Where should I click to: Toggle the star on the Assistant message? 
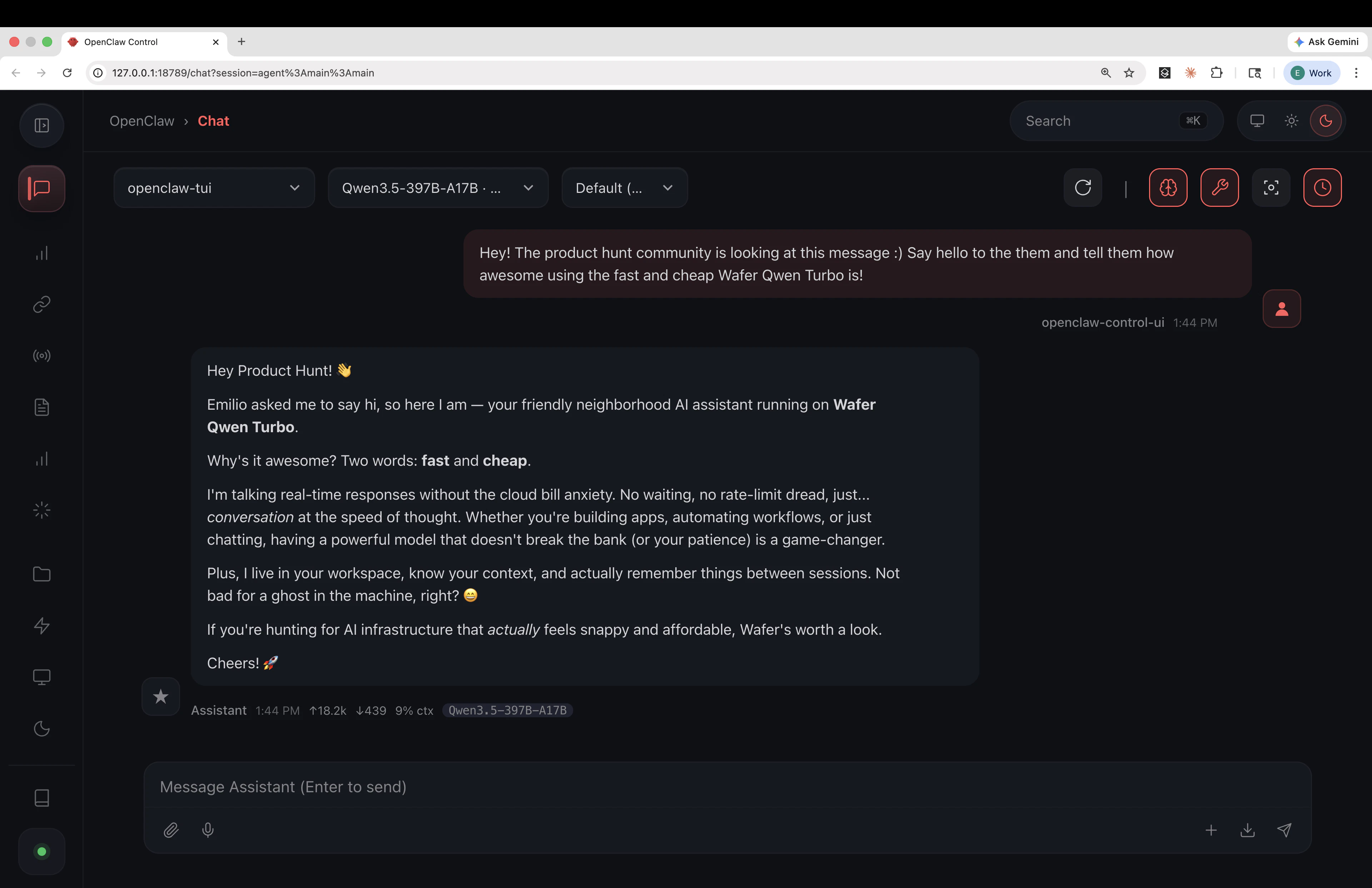point(160,697)
